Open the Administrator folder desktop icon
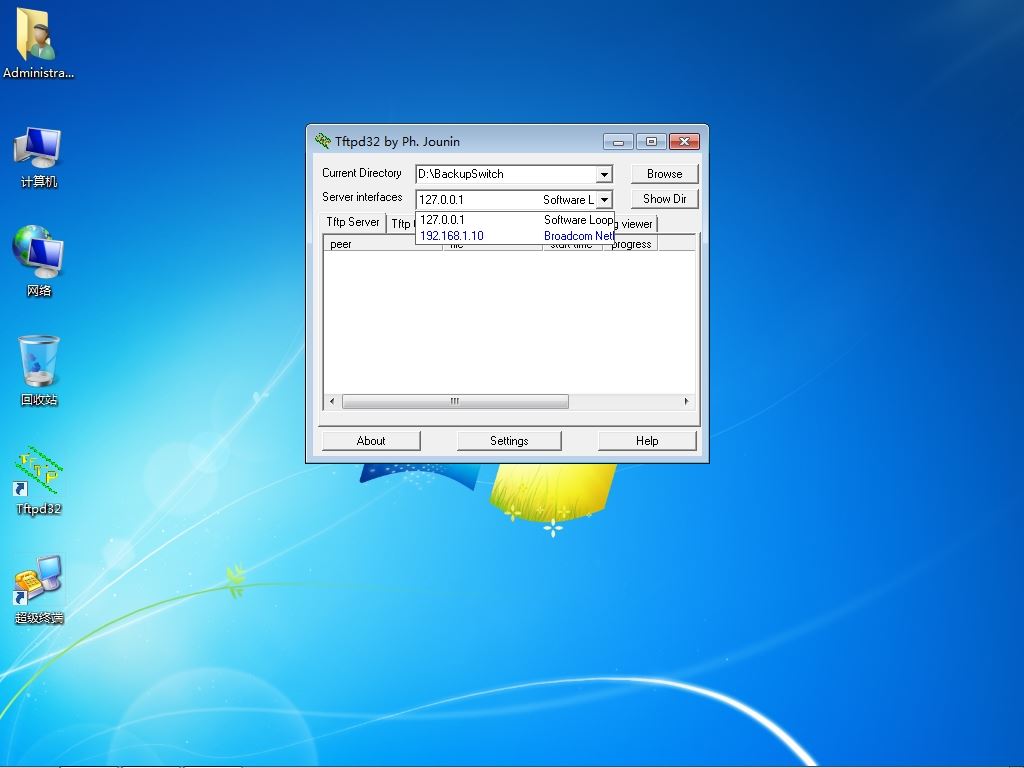 (x=38, y=42)
